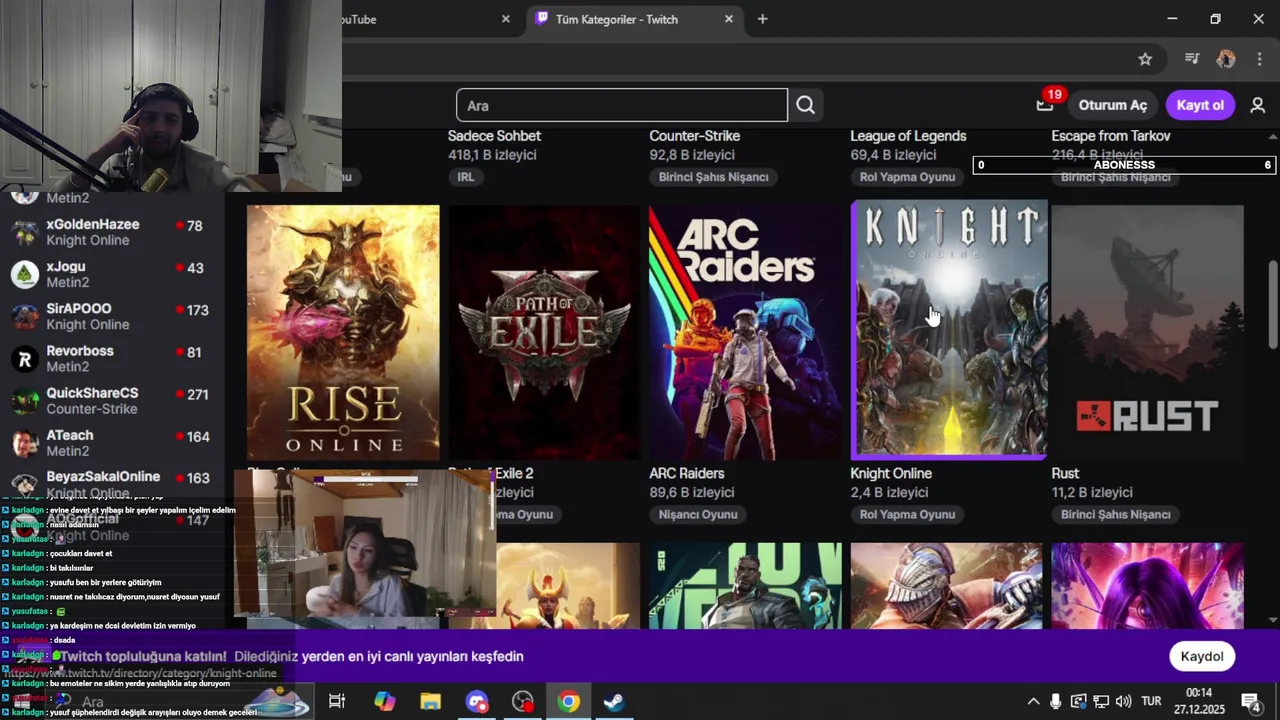
Task: Click xGoldenHazee channel avatar in sidebar
Action: (25, 232)
